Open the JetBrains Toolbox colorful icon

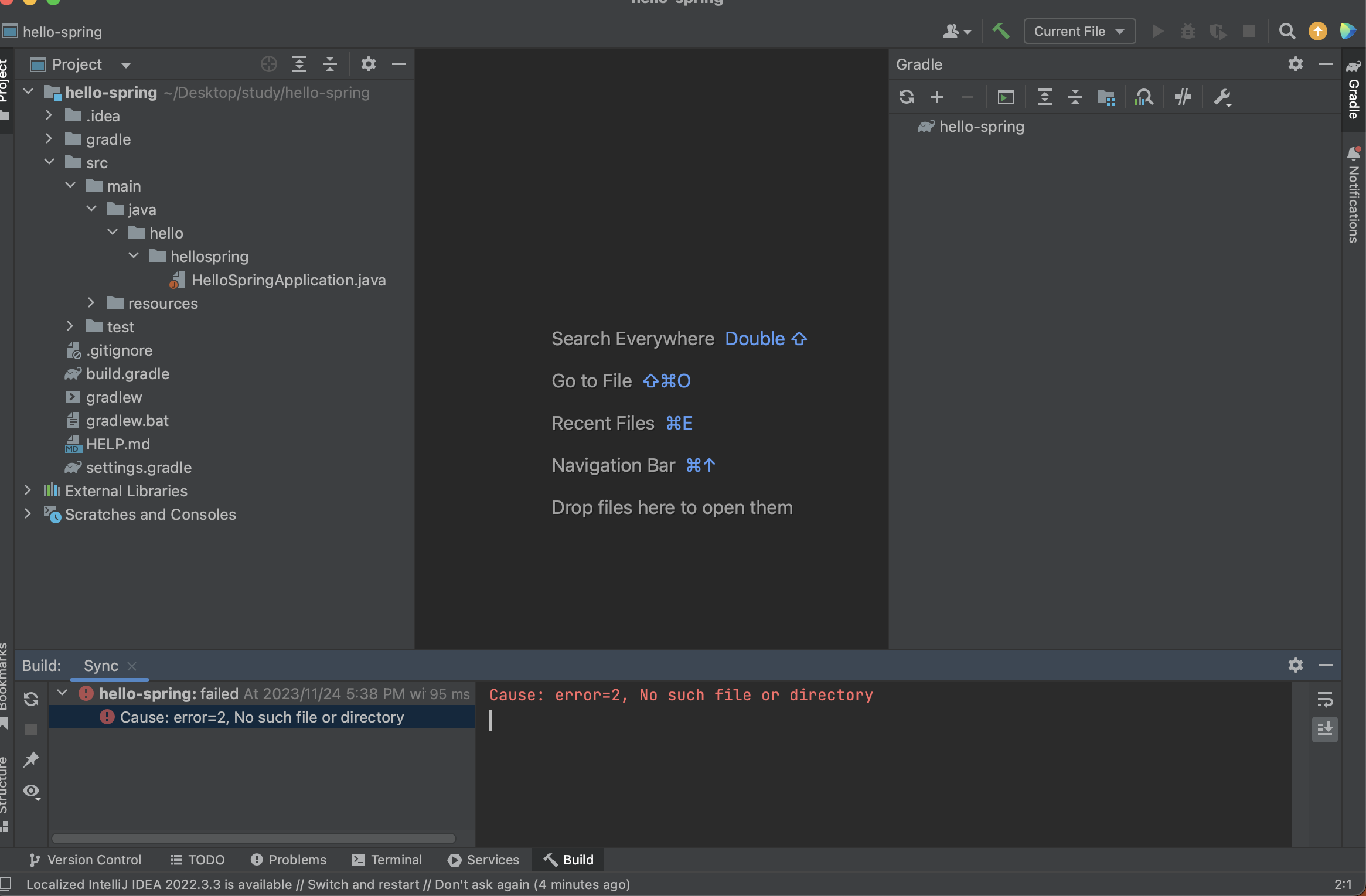(1348, 31)
